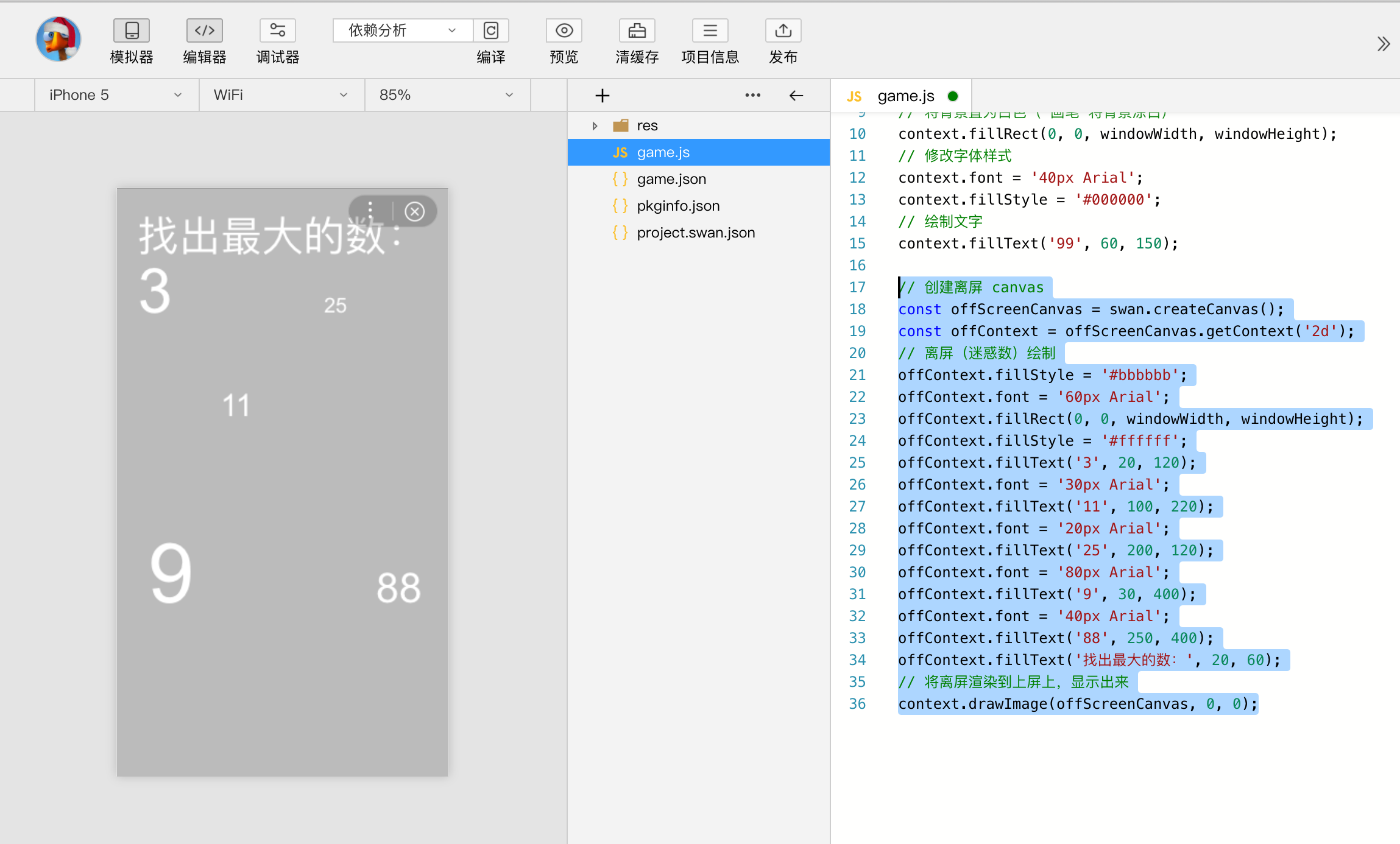The width and height of the screenshot is (1400, 844).
Task: Click the unsaved green dot on game.js tab
Action: click(x=953, y=96)
